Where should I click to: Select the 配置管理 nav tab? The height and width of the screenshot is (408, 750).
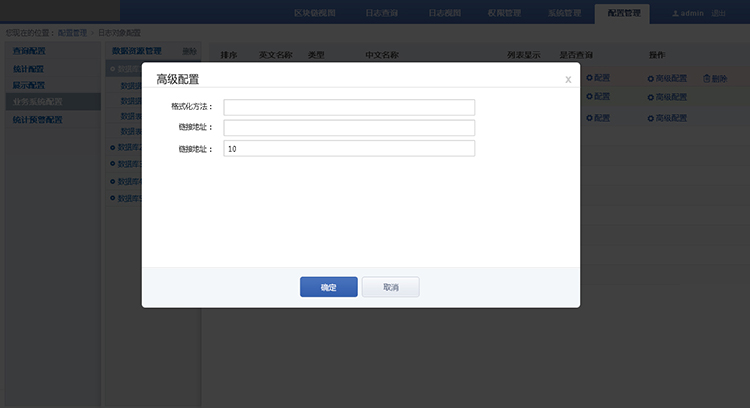click(624, 13)
